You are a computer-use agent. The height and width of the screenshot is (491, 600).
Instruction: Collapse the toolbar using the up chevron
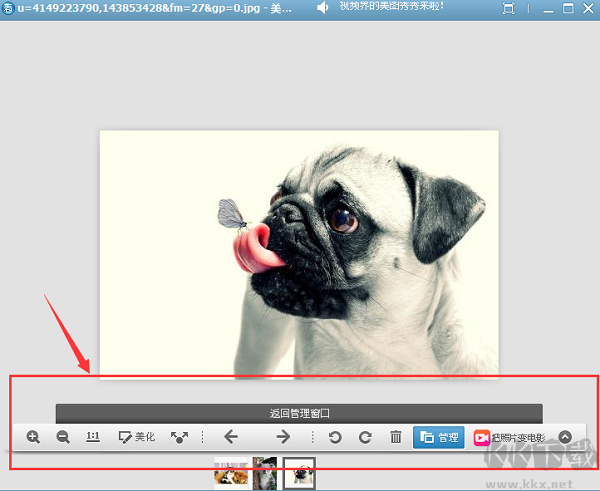pos(565,437)
